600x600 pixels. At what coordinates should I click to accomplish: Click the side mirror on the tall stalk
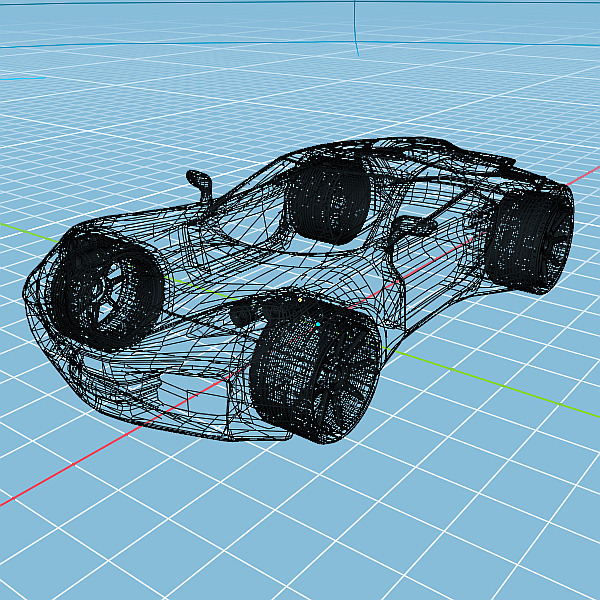pos(201,186)
